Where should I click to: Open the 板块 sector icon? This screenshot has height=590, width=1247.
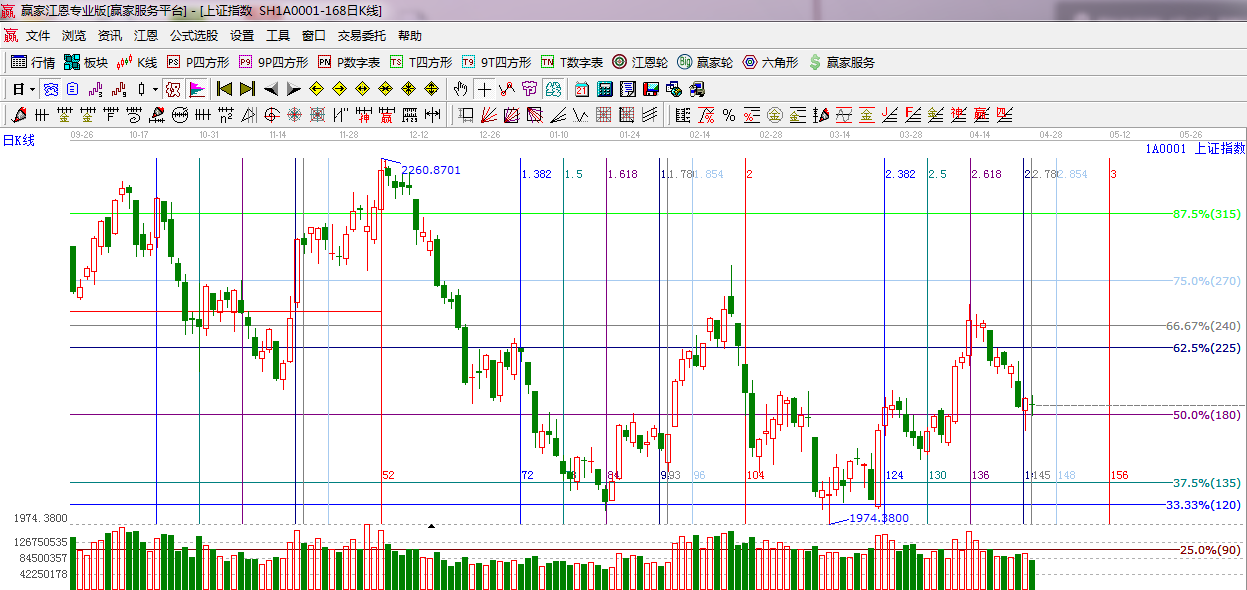tap(86, 62)
